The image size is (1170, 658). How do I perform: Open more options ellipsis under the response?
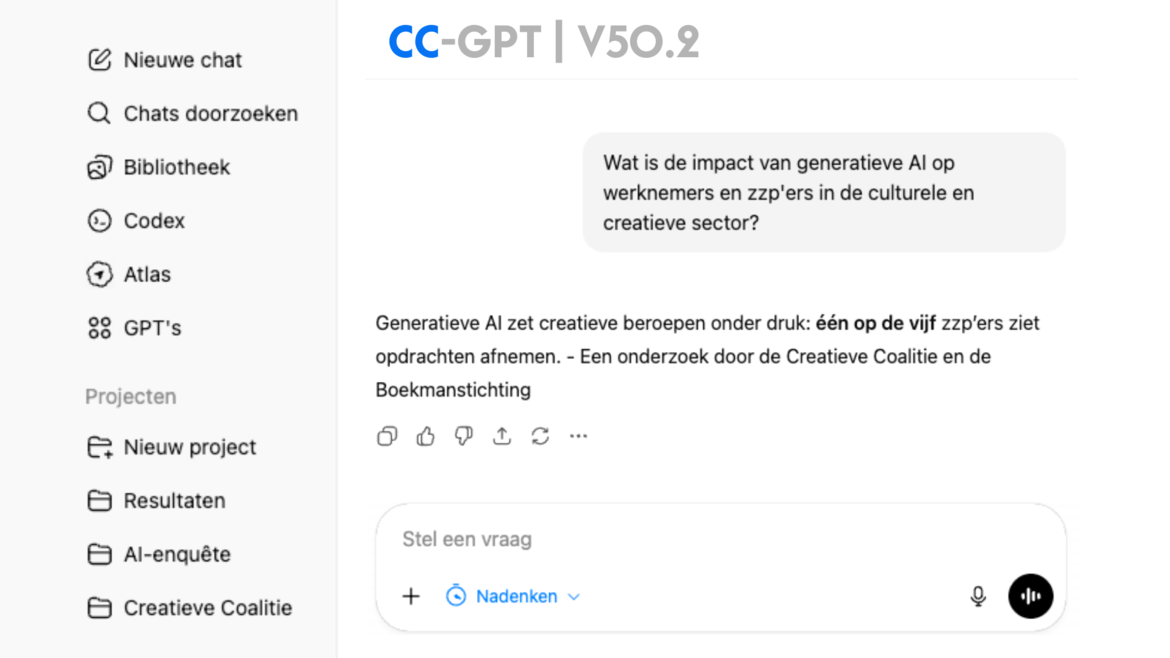(x=578, y=436)
